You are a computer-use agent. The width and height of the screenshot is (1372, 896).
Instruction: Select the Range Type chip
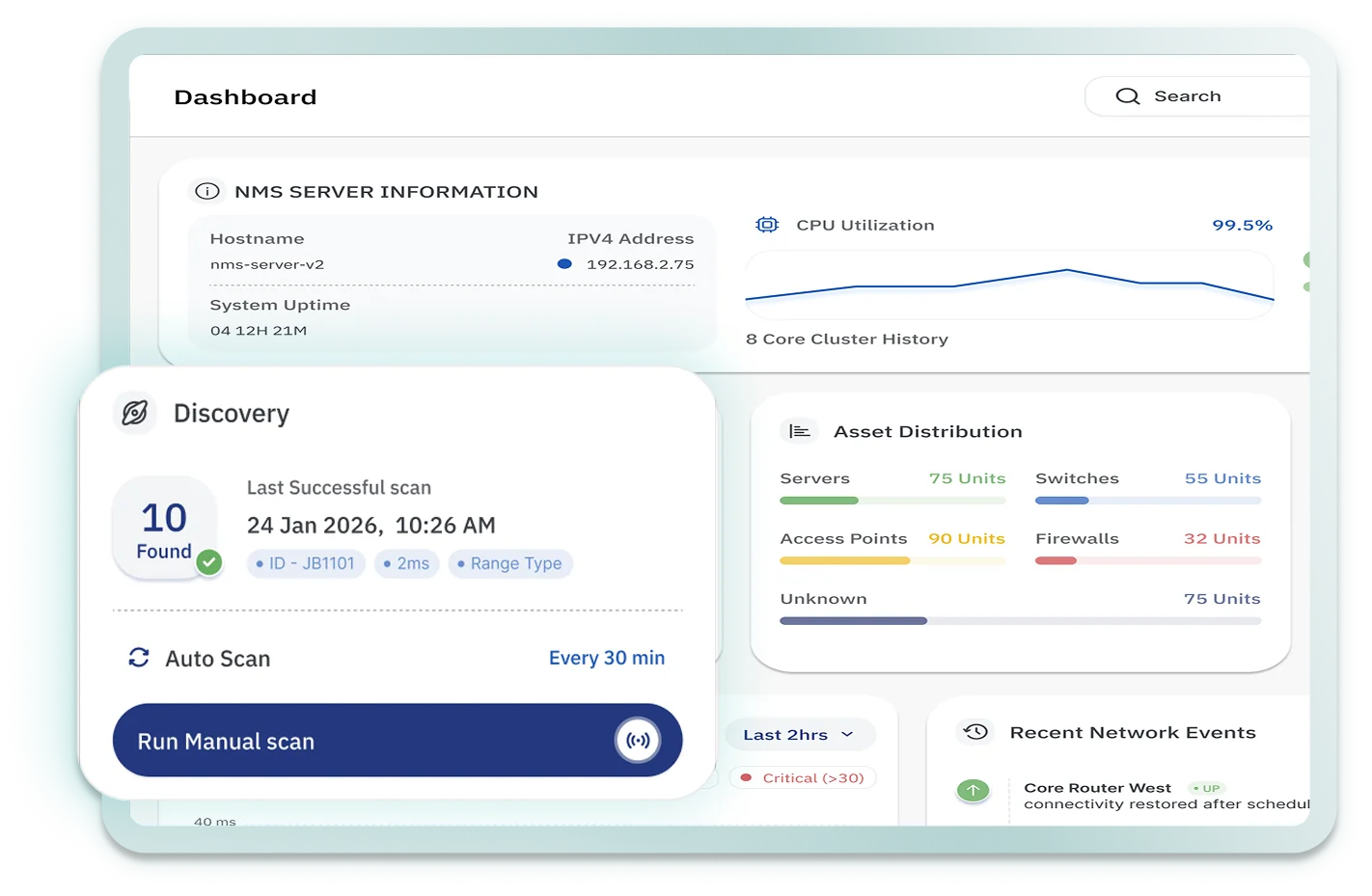click(x=510, y=563)
